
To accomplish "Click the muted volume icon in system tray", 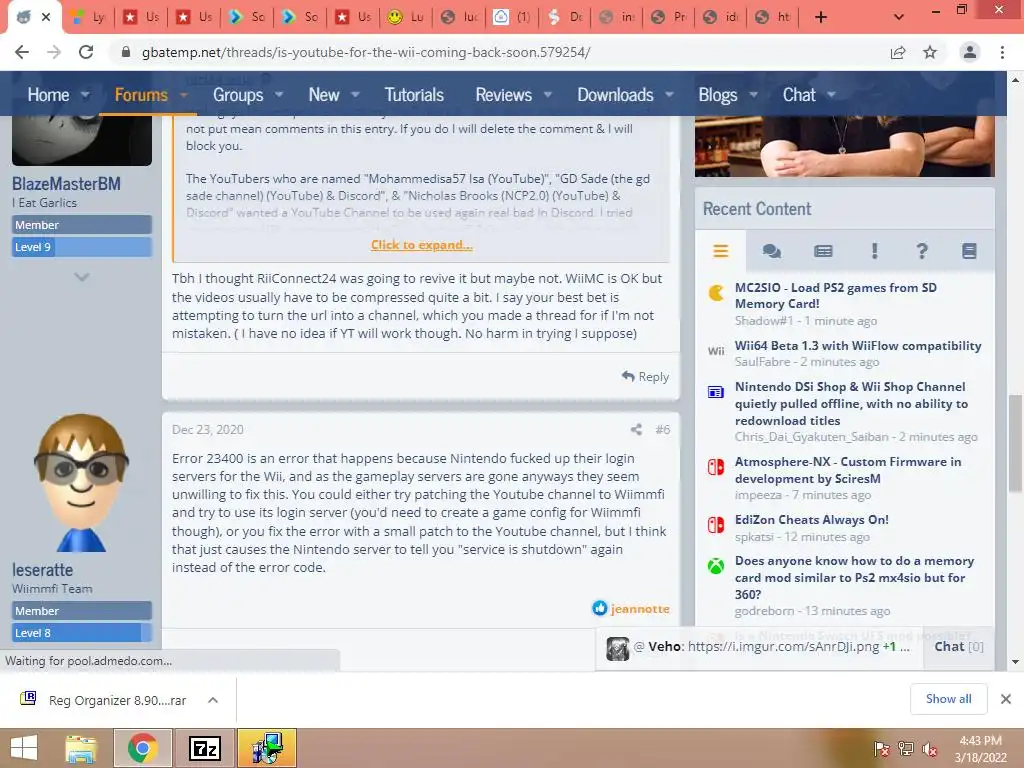I will coord(929,749).
